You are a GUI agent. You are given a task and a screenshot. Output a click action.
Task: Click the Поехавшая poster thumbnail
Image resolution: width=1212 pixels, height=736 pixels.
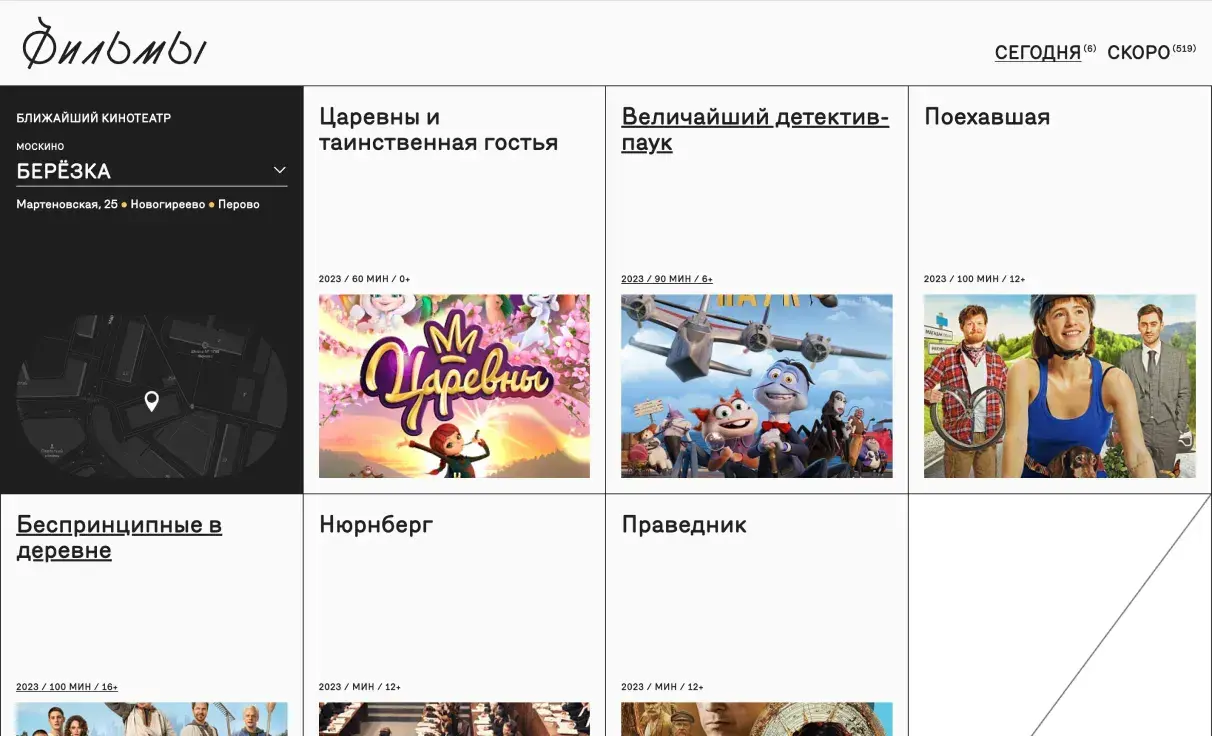(1060, 386)
